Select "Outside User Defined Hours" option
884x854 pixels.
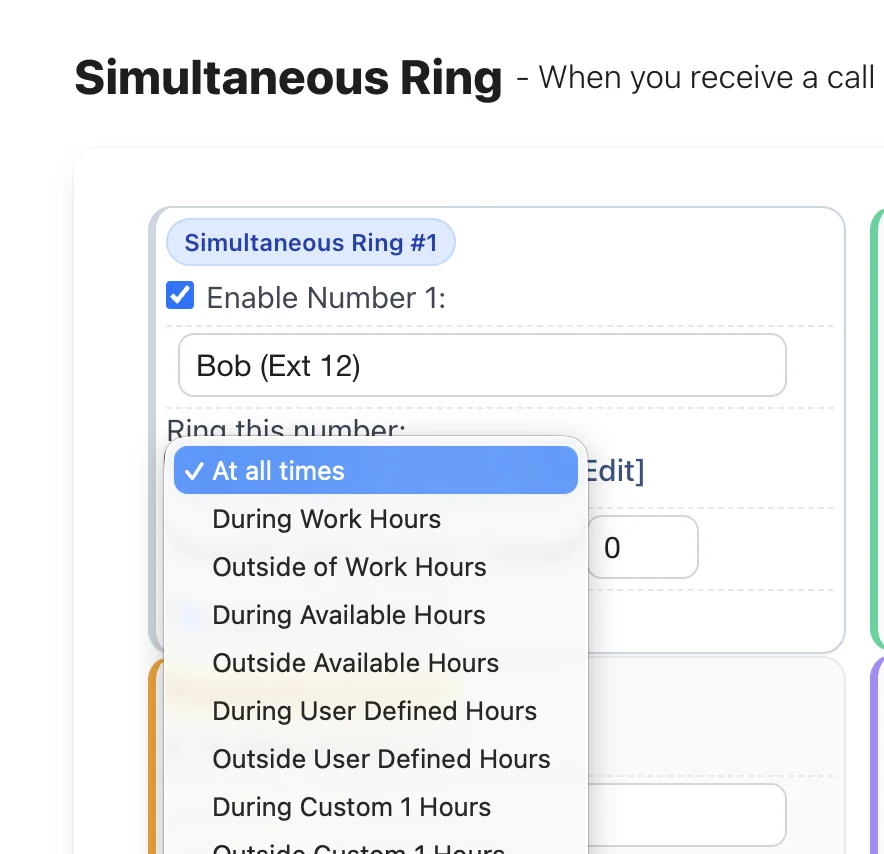point(381,759)
